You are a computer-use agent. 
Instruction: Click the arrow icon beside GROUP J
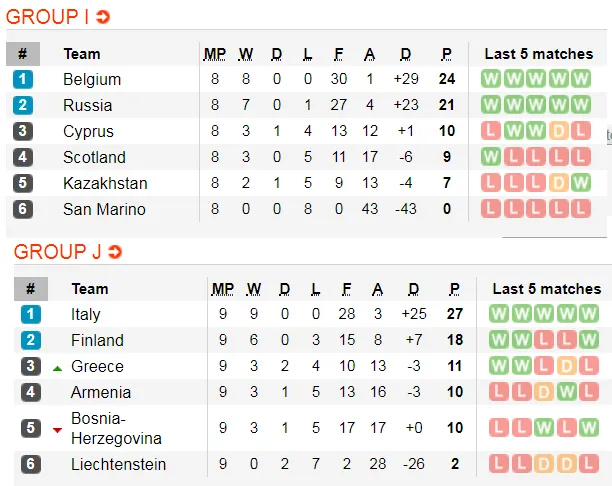click(115, 253)
